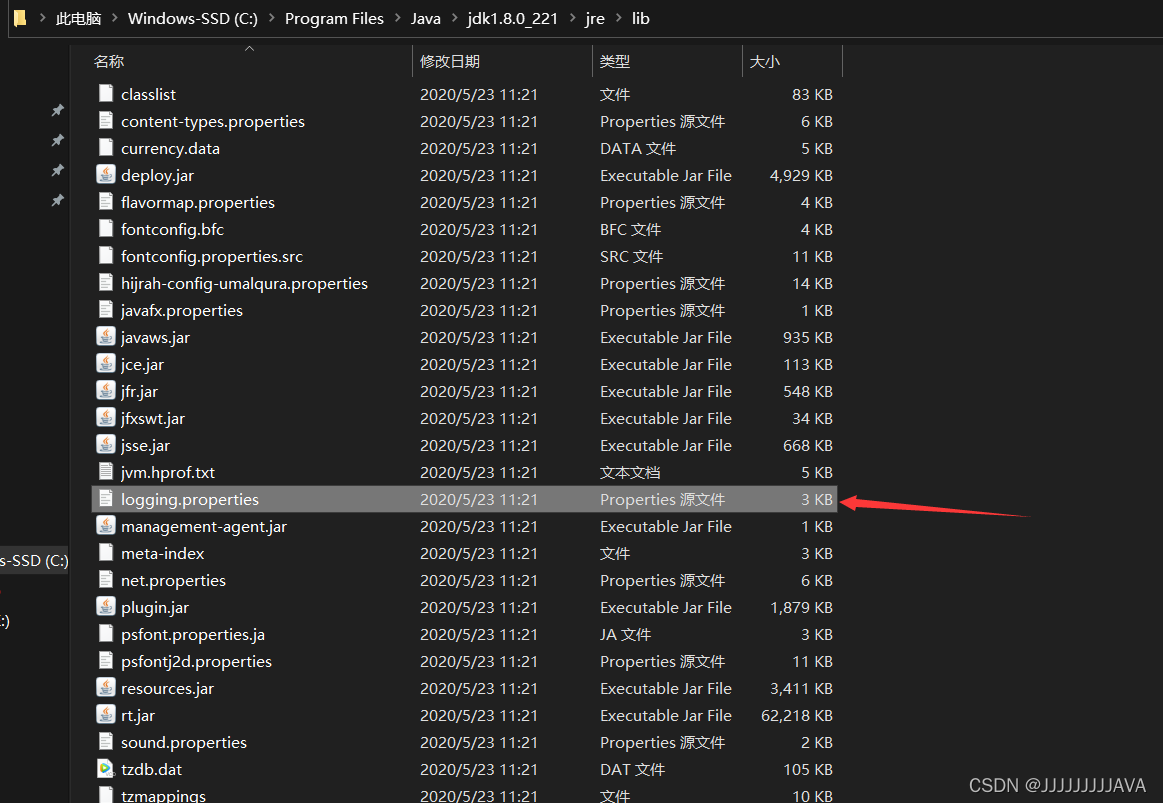Click the resources.jar file icon
Image resolution: width=1163 pixels, height=803 pixels.
point(106,688)
